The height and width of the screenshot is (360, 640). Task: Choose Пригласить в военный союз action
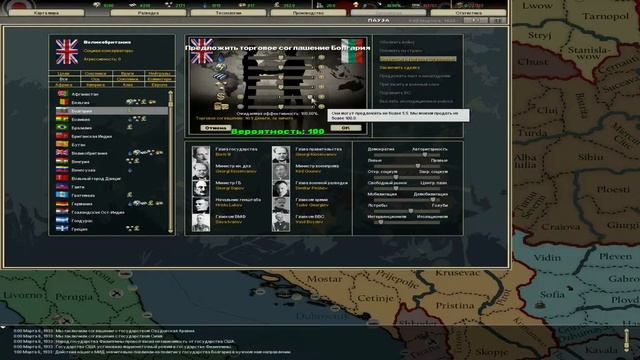pyautogui.click(x=409, y=84)
